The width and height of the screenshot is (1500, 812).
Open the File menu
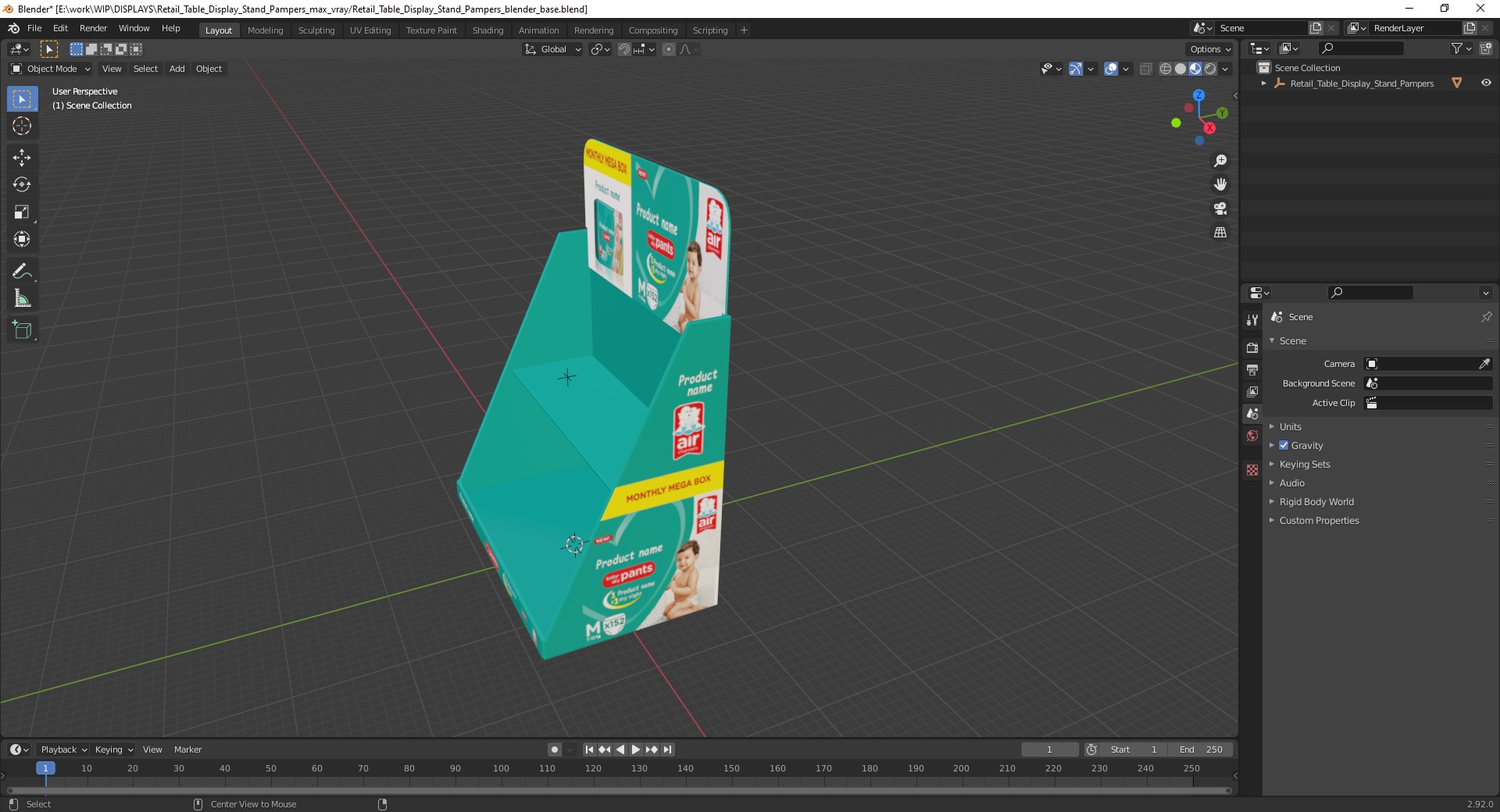pyautogui.click(x=34, y=28)
